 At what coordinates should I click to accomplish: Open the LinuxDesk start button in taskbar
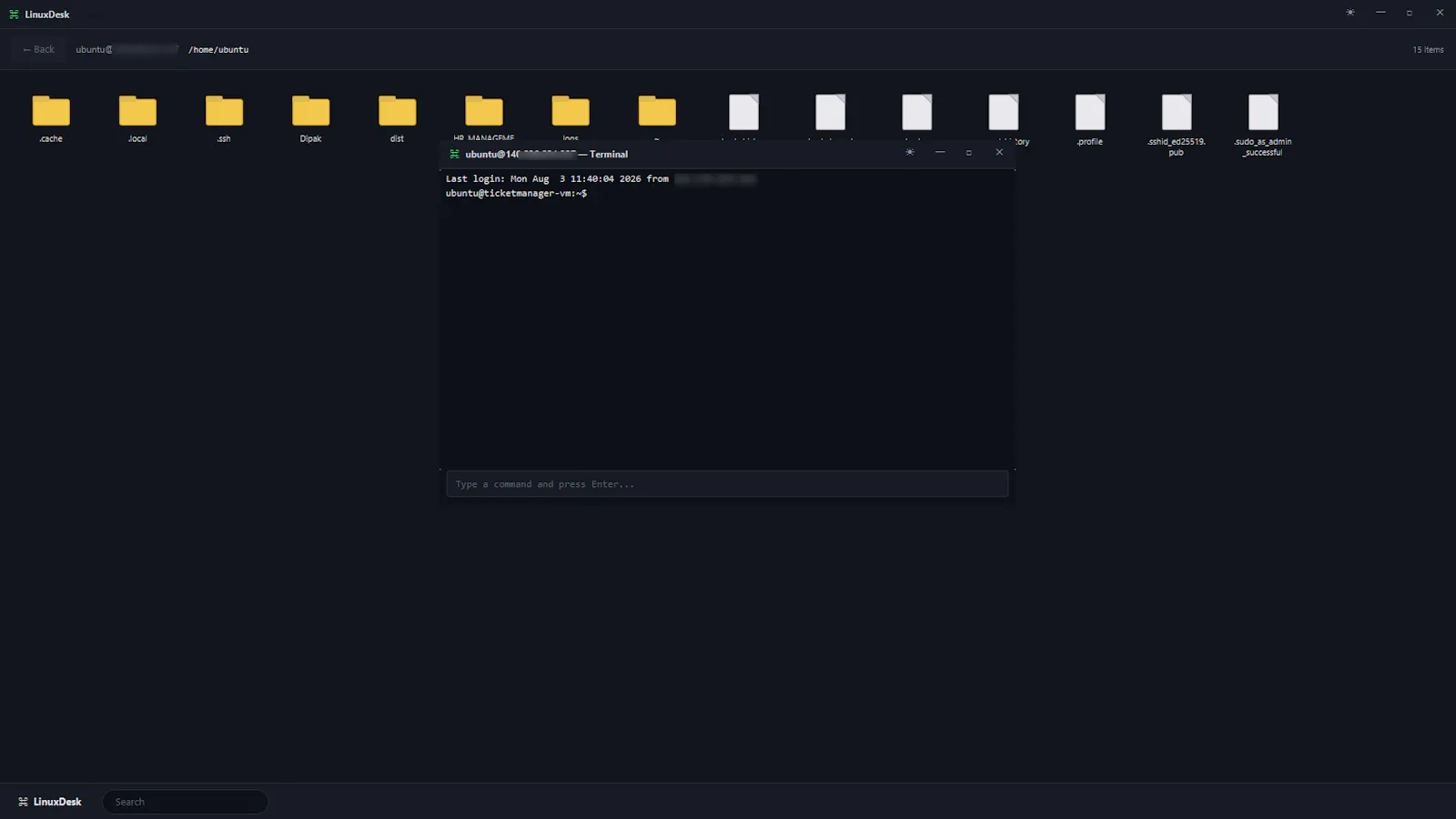click(50, 802)
